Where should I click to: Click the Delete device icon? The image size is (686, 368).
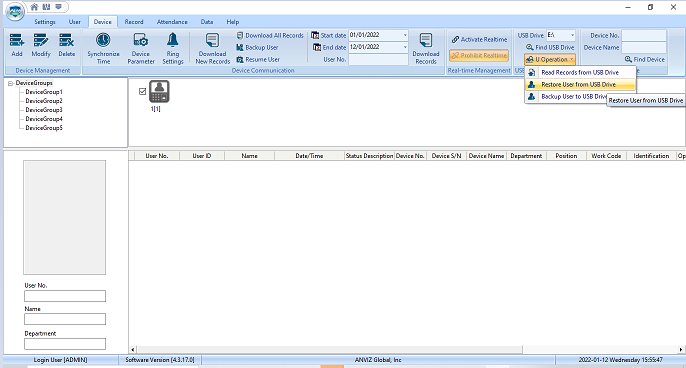point(66,40)
